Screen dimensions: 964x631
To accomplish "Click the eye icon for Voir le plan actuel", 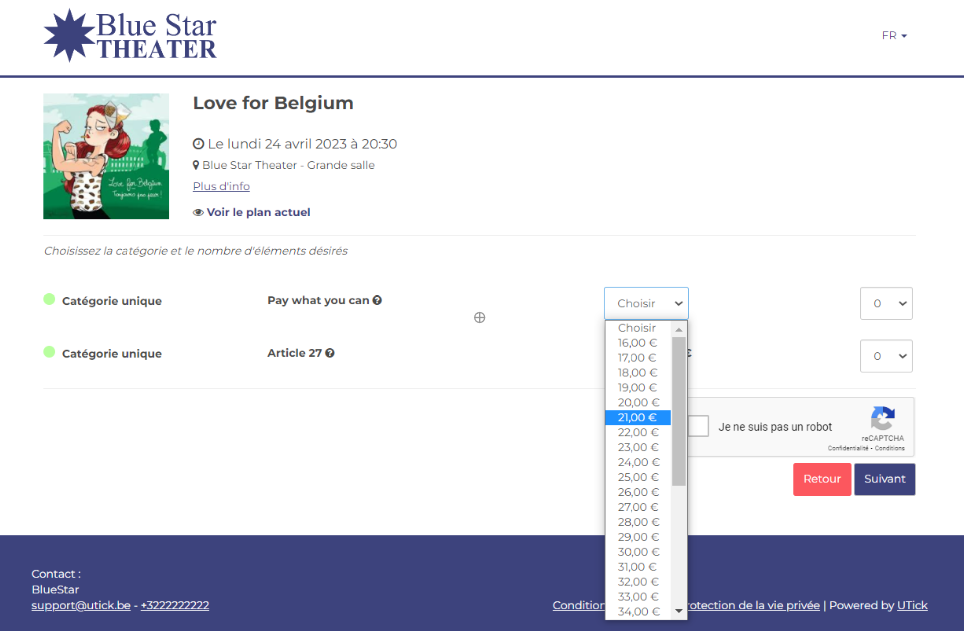I will pos(198,212).
